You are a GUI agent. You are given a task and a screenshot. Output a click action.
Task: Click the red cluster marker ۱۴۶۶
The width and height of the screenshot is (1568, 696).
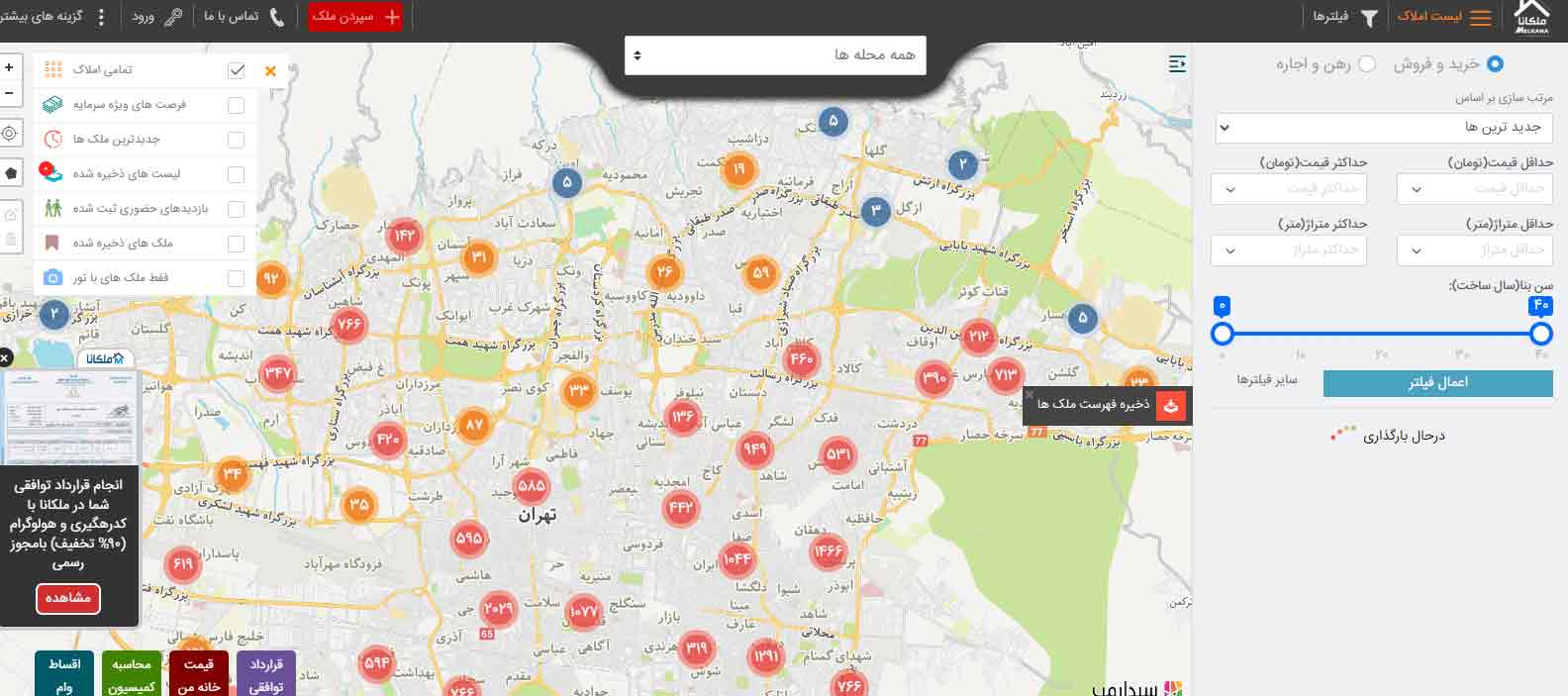828,550
